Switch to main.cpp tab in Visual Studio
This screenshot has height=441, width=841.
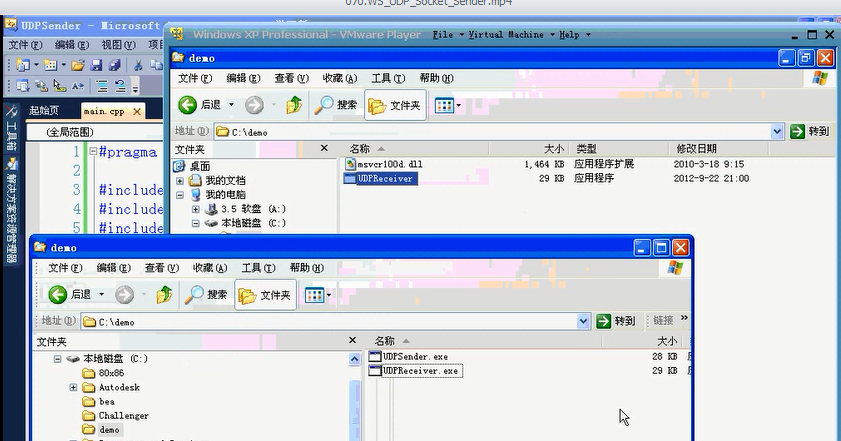[x=104, y=112]
